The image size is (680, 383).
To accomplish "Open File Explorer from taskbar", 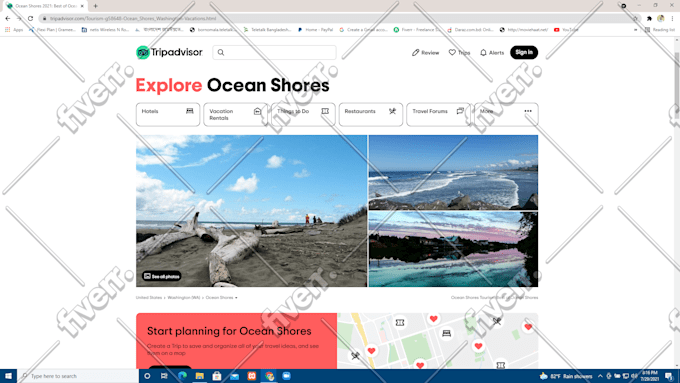I will point(199,376).
